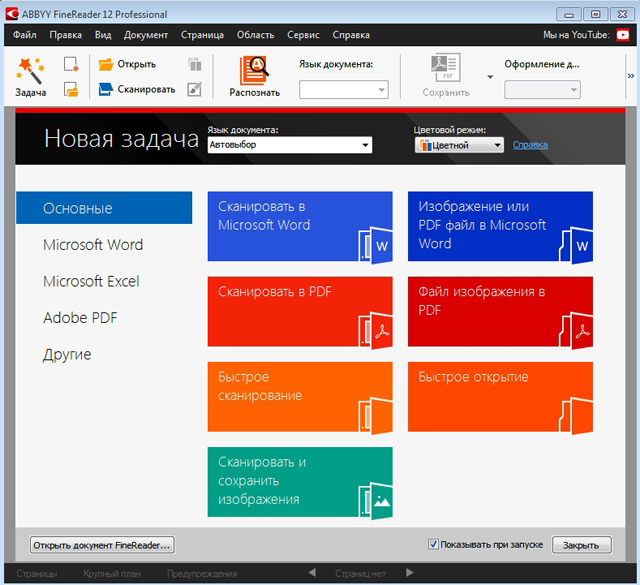Switch to Страницы pane in status bar

pos(37,574)
